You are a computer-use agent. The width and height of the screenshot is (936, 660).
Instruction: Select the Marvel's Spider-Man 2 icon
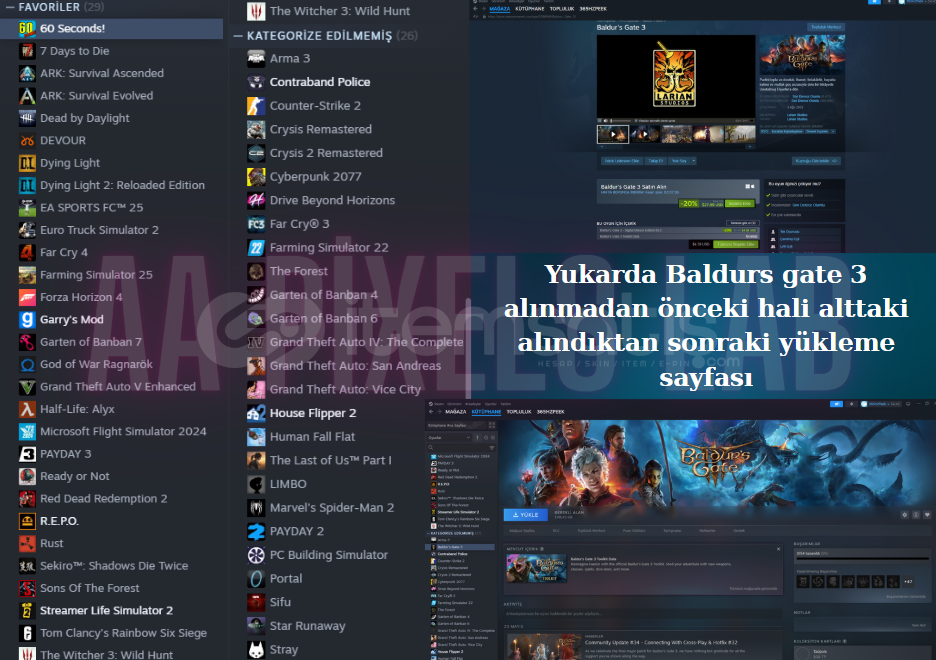click(256, 508)
